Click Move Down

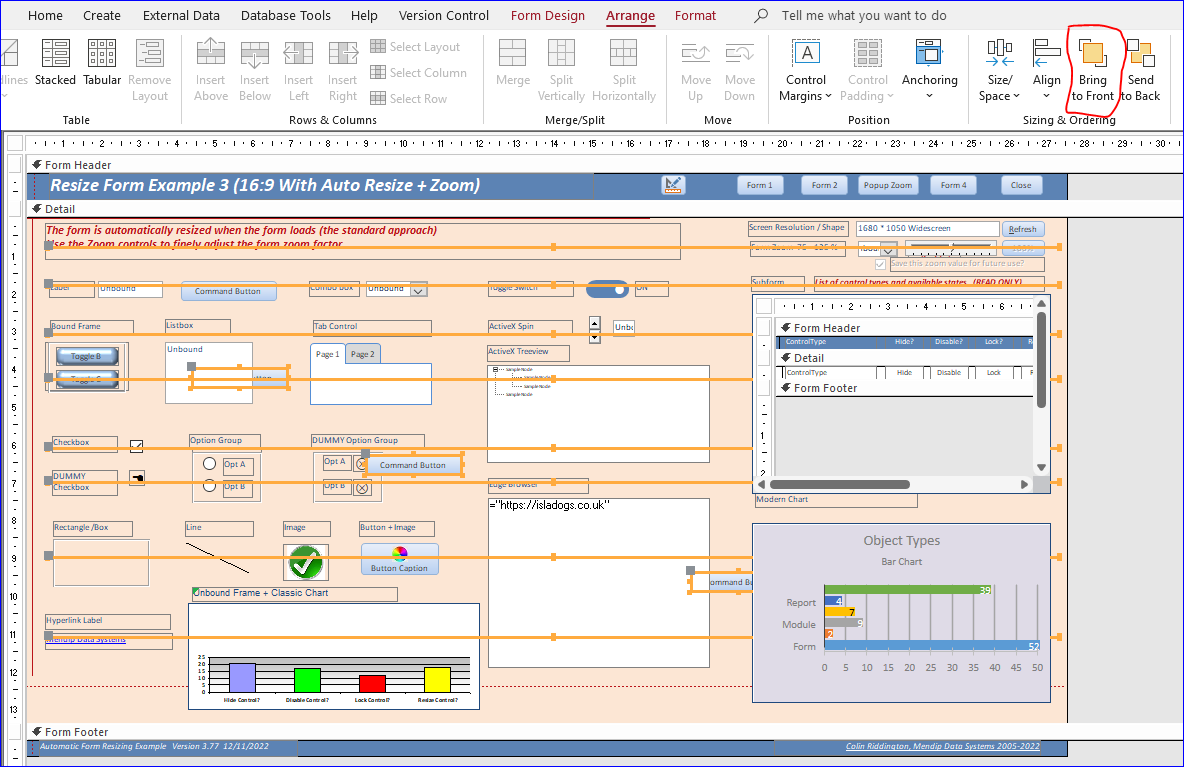pyautogui.click(x=740, y=70)
